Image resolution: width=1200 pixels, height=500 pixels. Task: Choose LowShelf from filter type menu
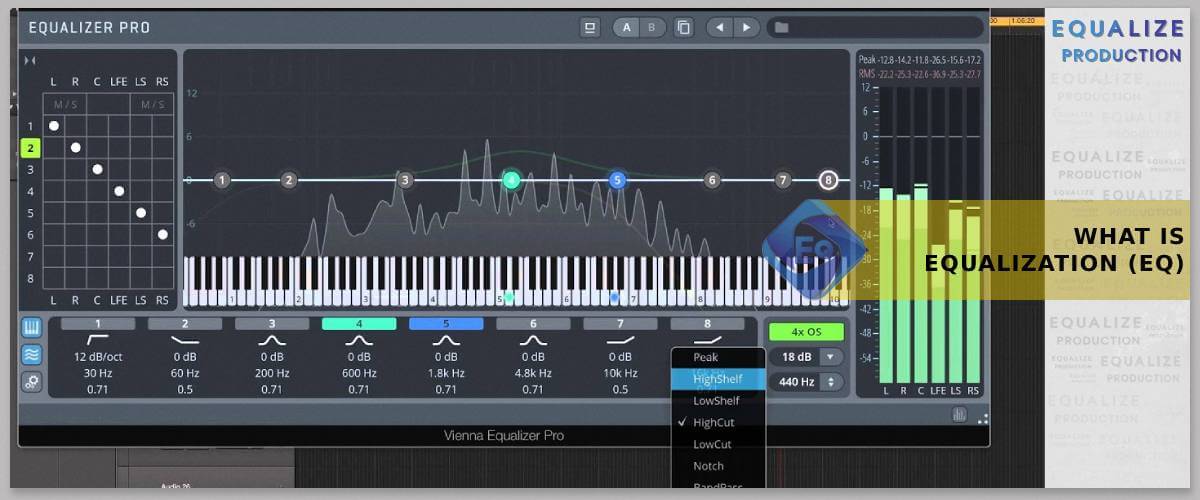click(719, 401)
